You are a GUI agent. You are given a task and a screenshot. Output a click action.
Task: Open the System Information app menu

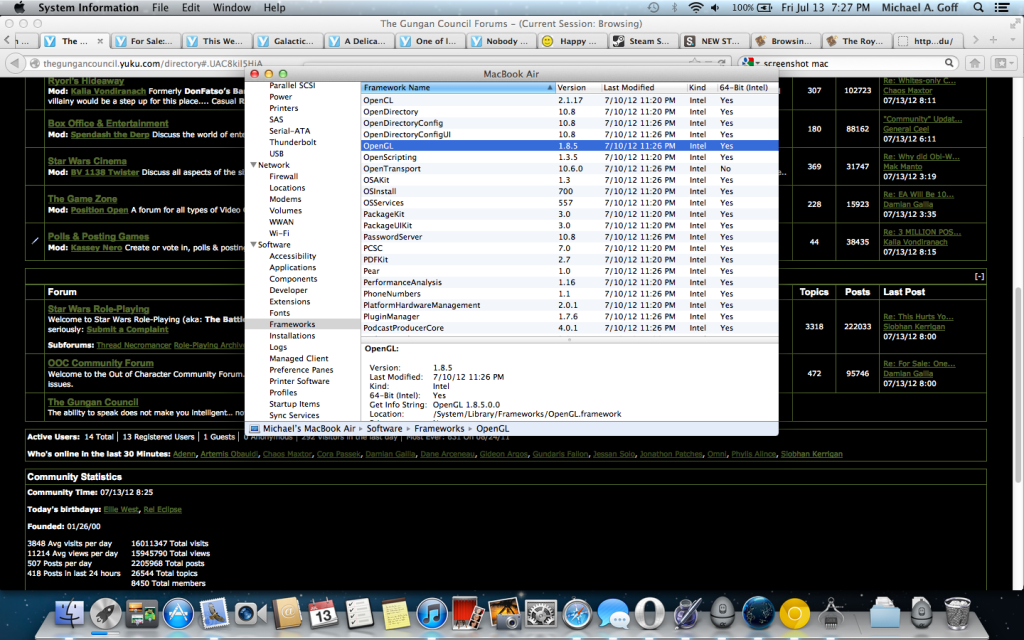pos(88,8)
